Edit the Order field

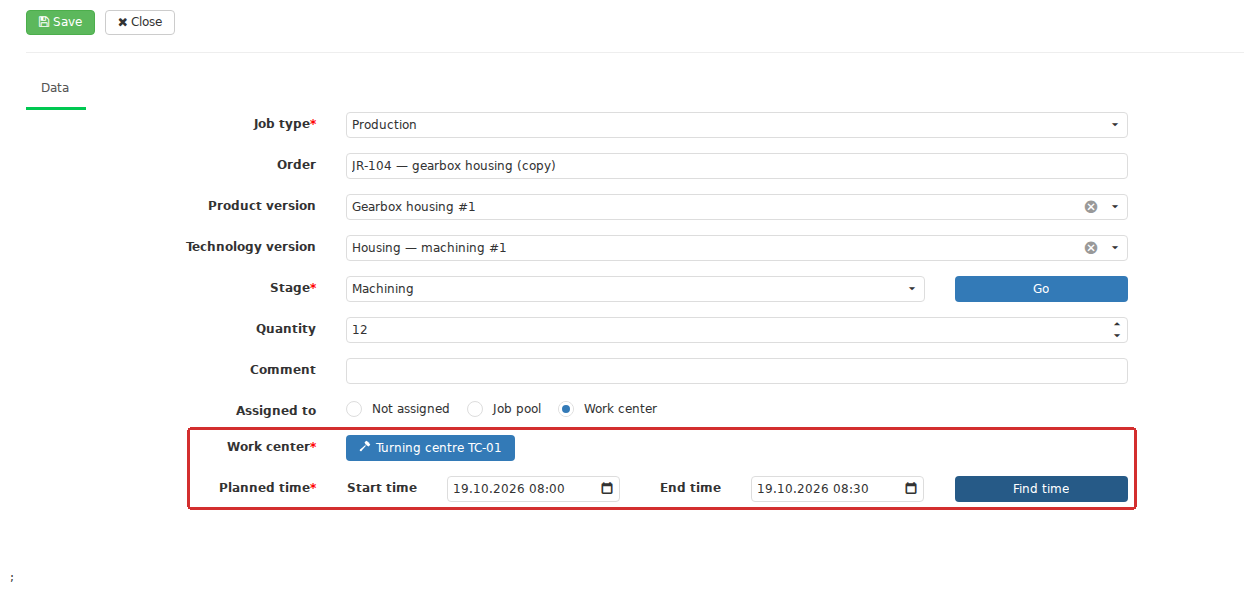(x=736, y=166)
